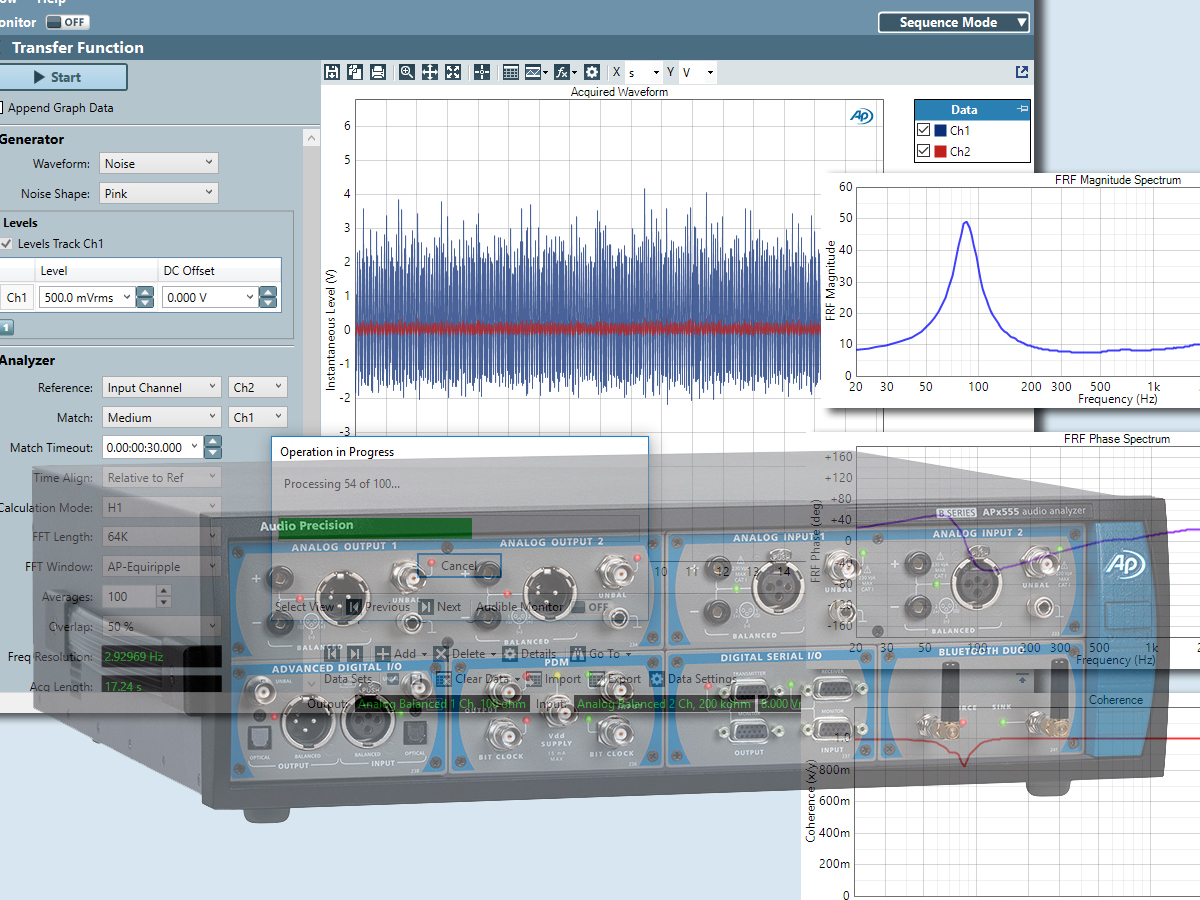
Task: Activate the pan tool in the graph toolbar
Action: (430, 72)
